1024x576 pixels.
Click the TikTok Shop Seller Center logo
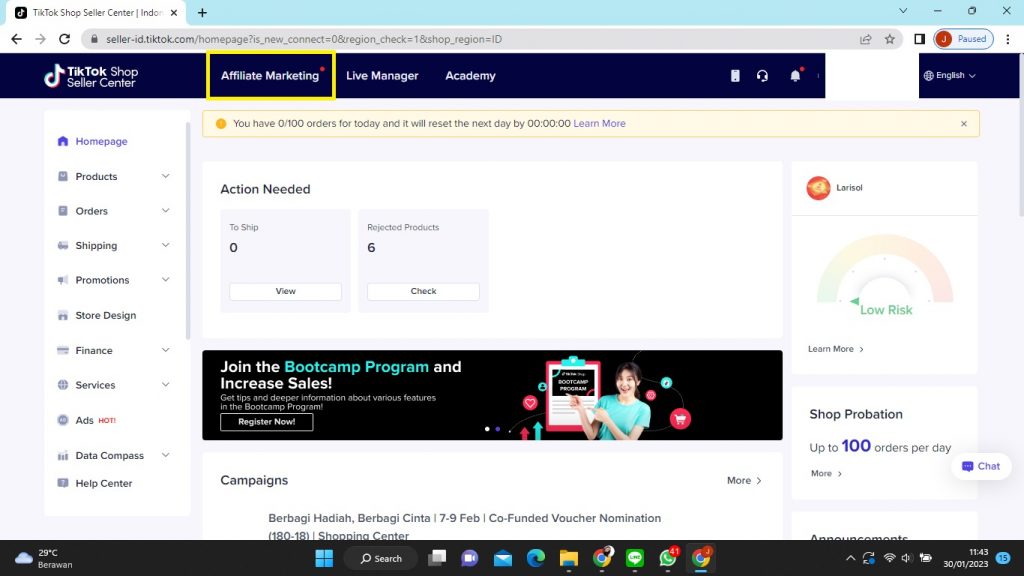tap(91, 76)
